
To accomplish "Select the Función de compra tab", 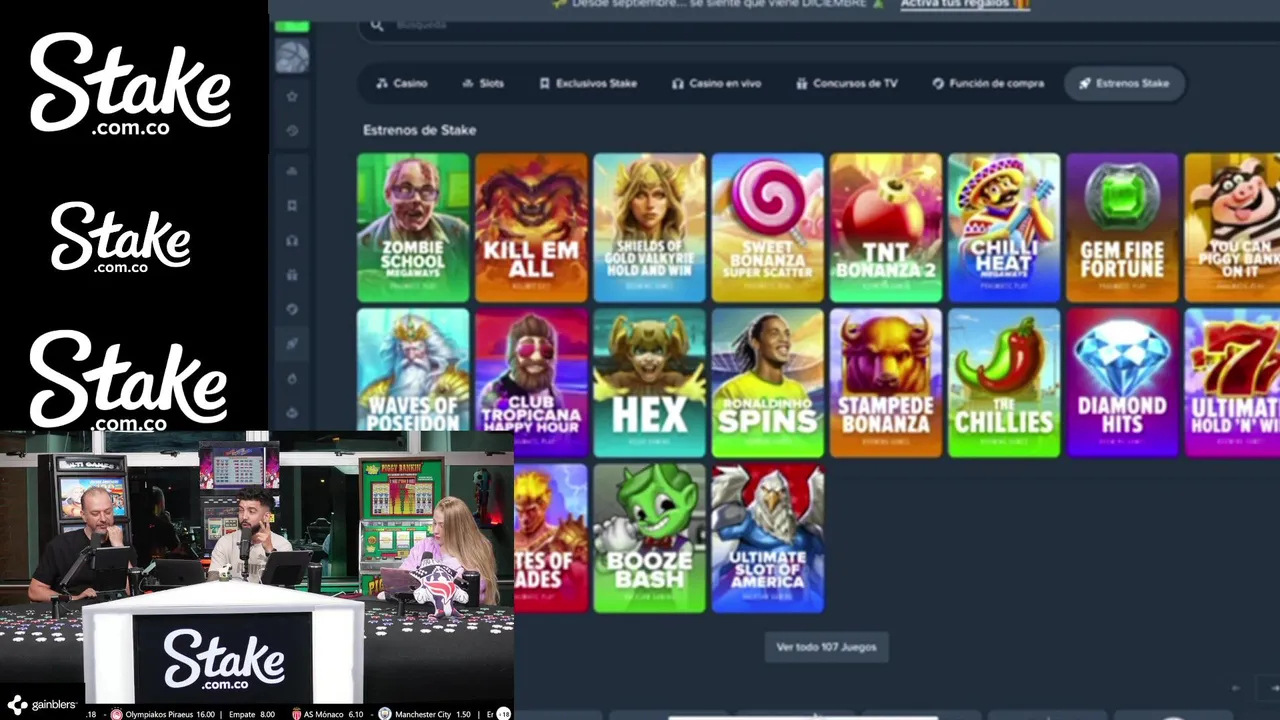I will click(988, 84).
